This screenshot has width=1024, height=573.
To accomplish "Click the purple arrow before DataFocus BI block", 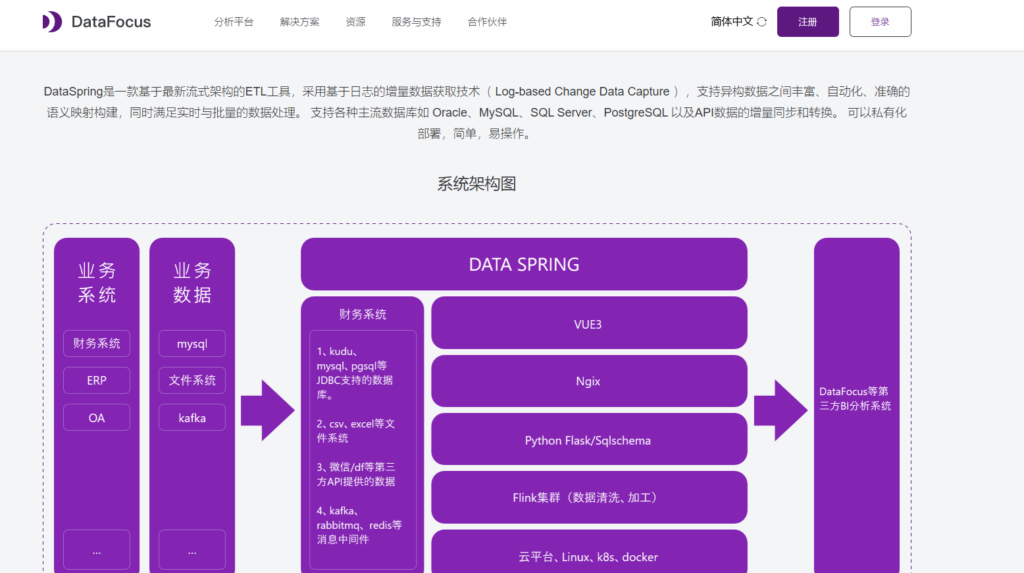I will (780, 410).
